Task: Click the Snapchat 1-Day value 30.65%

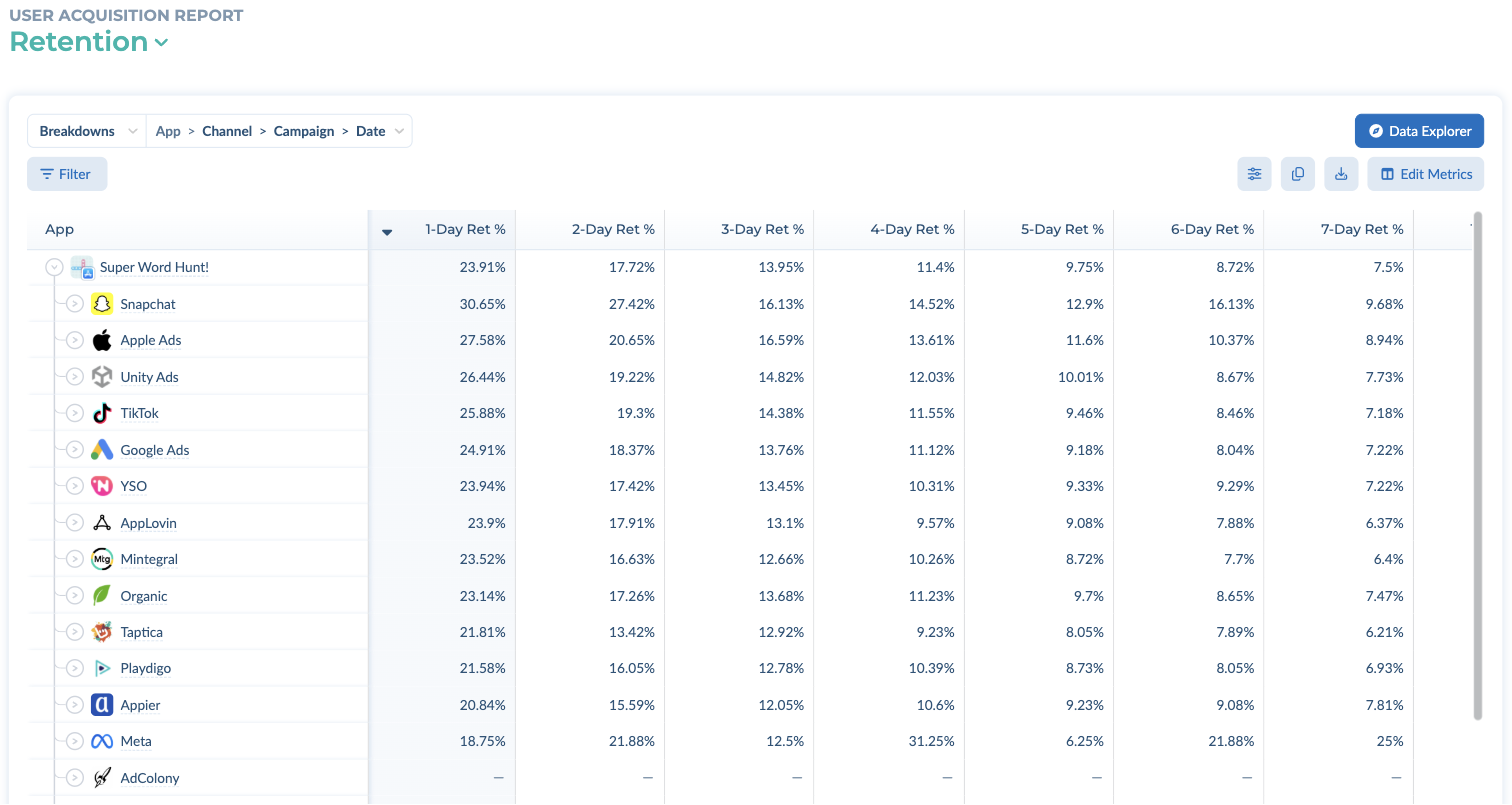Action: coord(482,304)
